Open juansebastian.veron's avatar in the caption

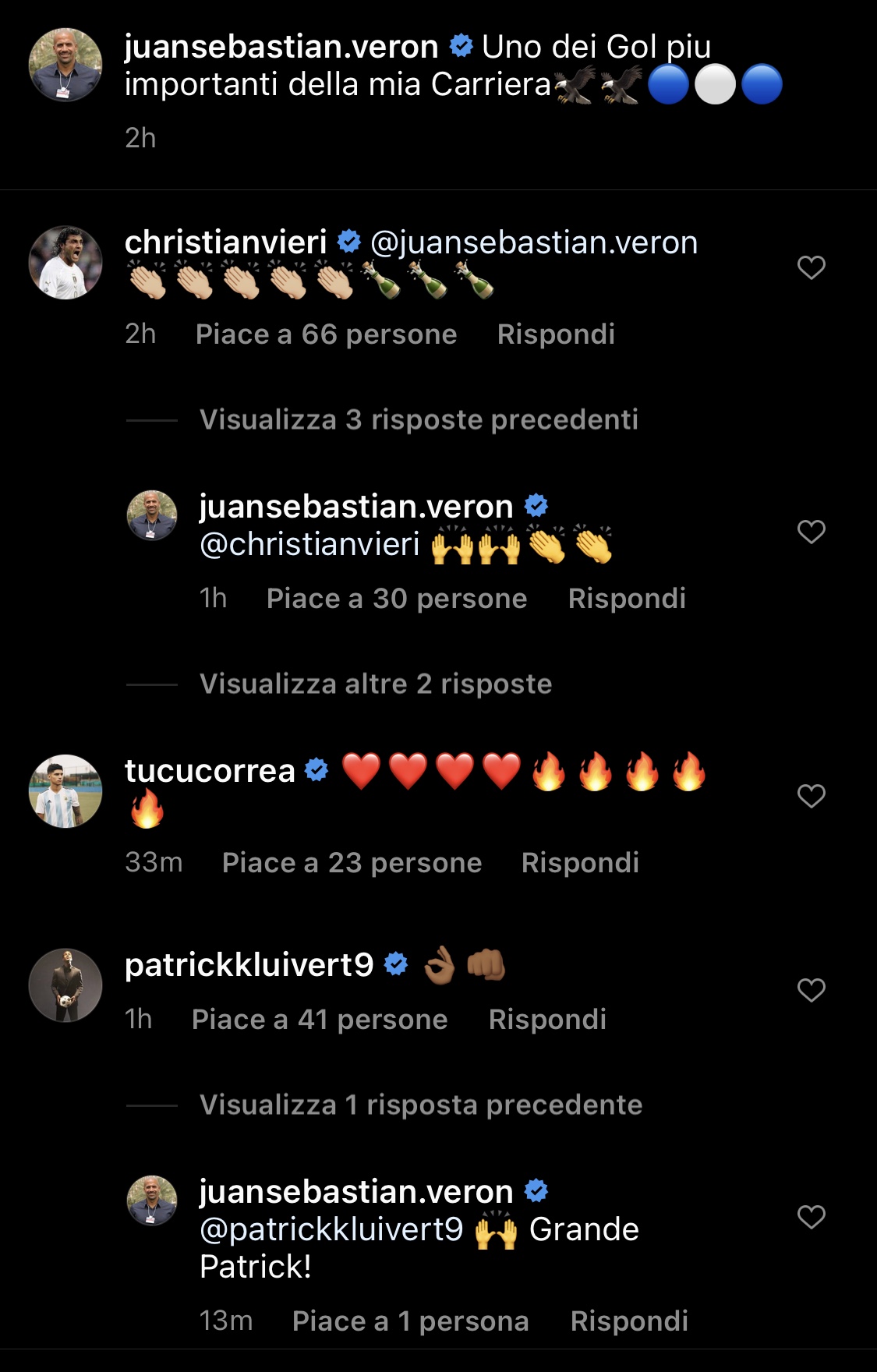click(x=65, y=65)
